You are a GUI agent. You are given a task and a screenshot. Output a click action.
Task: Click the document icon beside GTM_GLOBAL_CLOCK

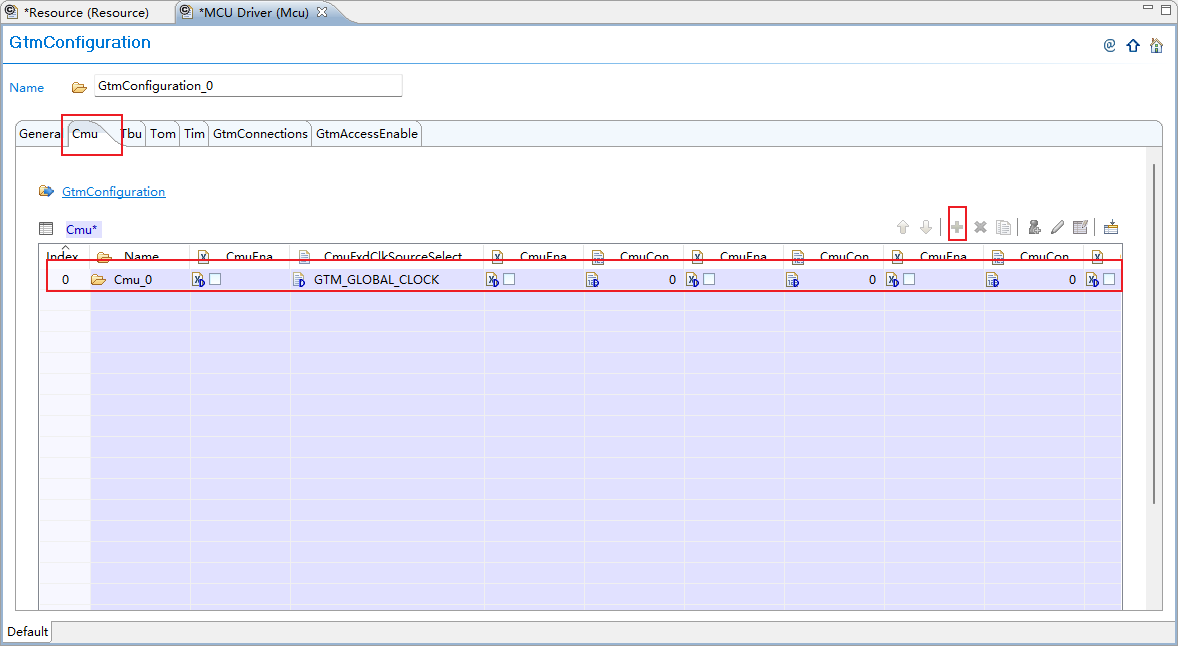[299, 280]
